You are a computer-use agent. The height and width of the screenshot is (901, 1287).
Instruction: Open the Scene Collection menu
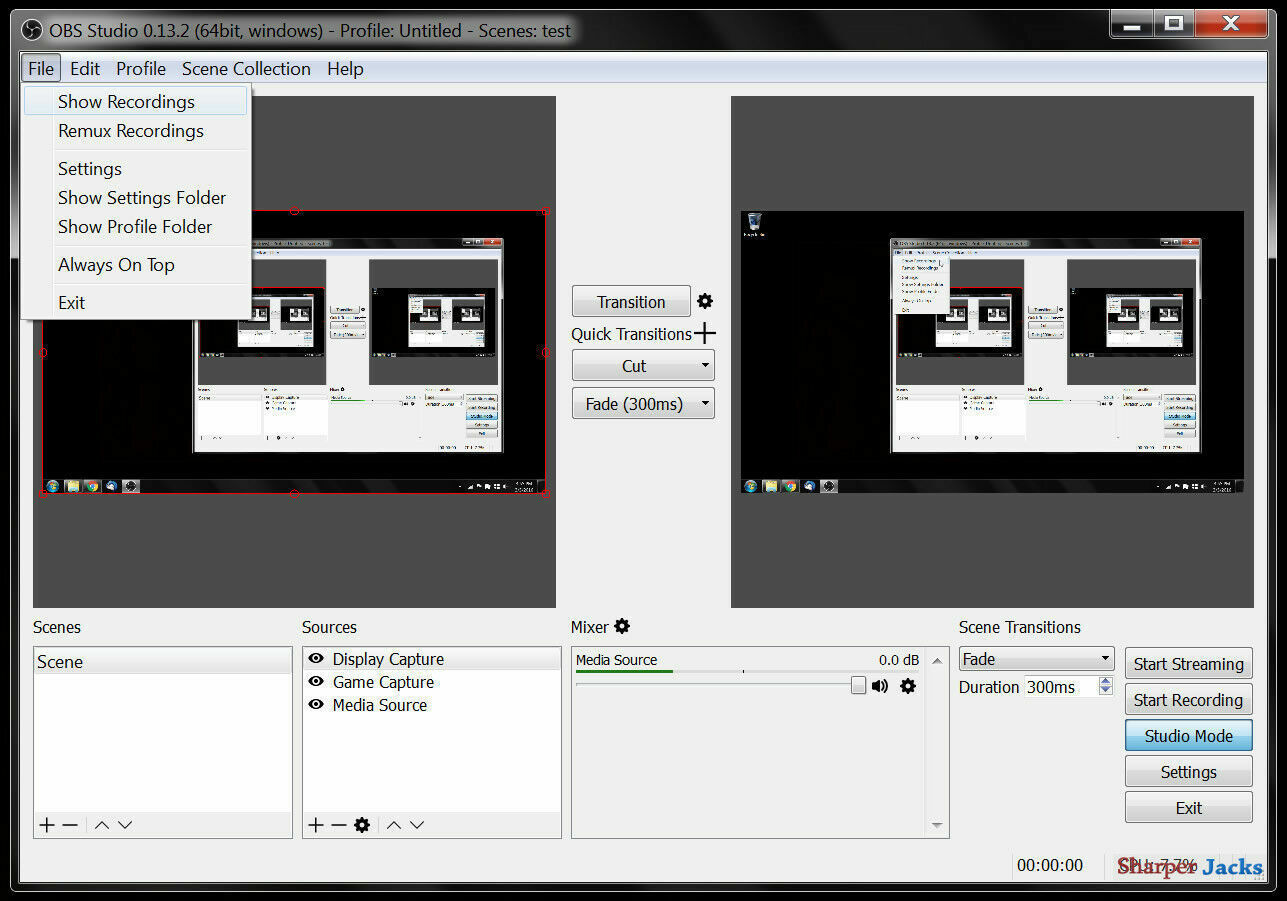(x=246, y=69)
